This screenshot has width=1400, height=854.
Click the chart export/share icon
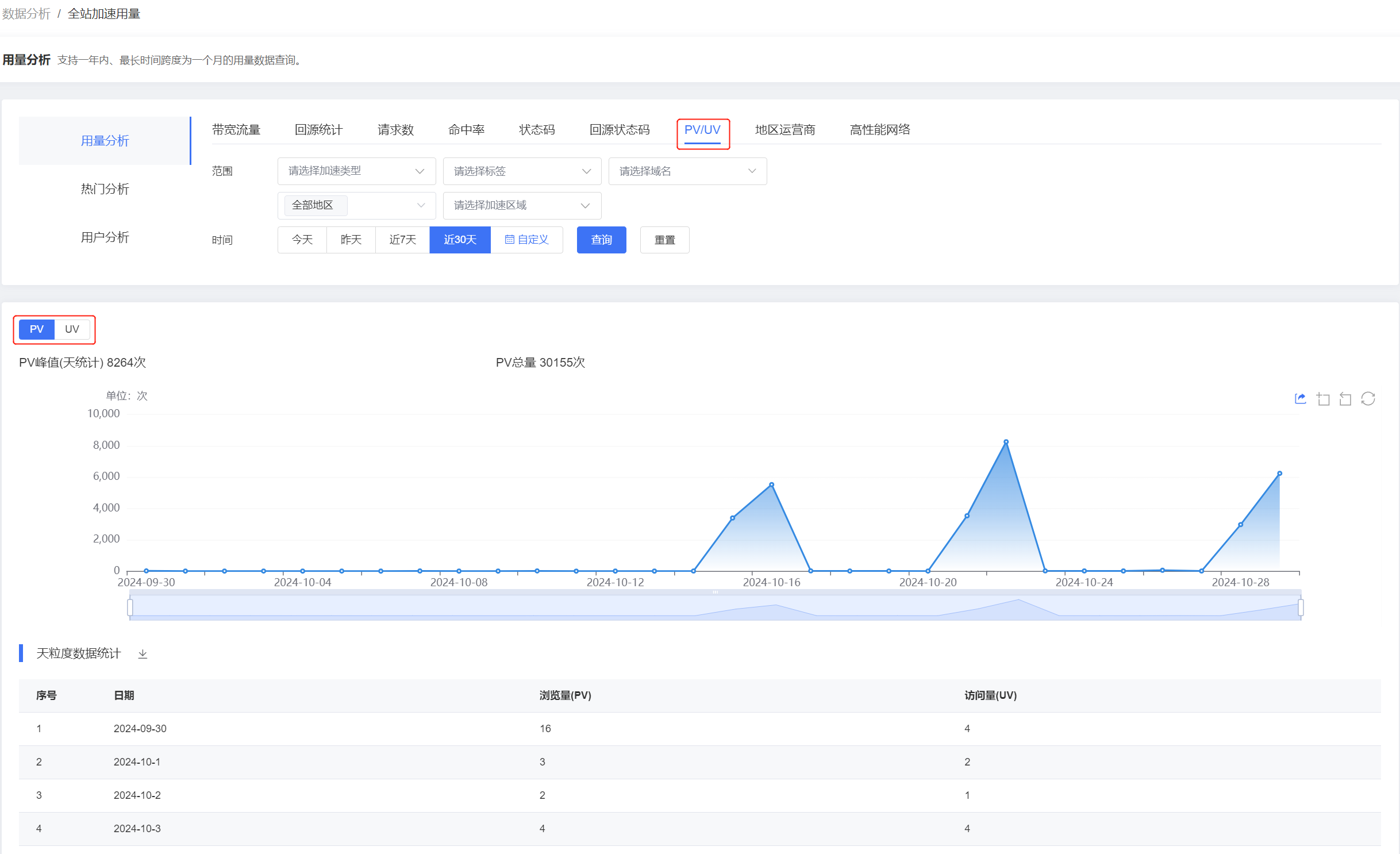(1300, 399)
